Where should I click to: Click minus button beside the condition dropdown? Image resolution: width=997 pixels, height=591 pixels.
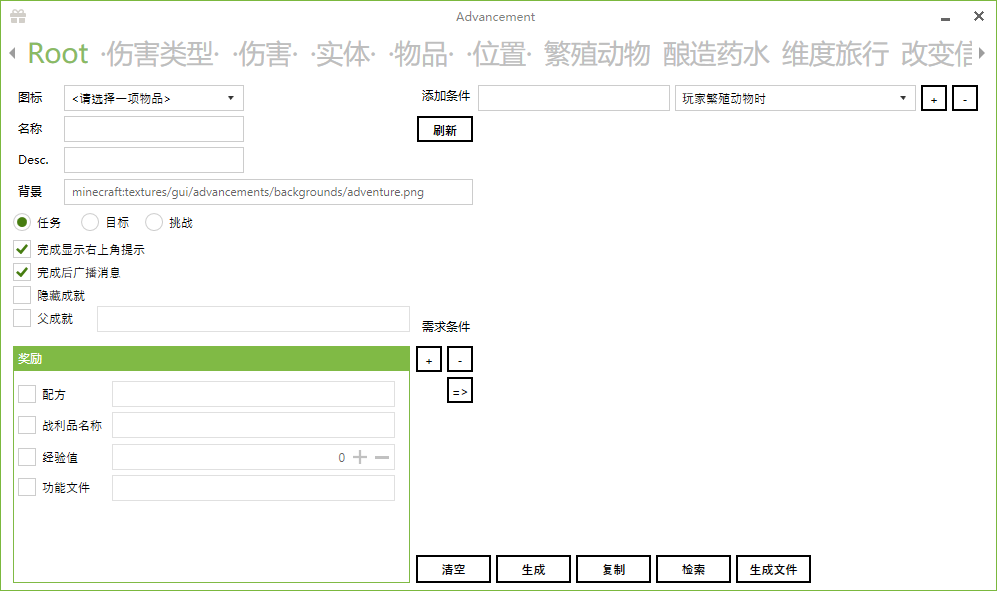(964, 99)
